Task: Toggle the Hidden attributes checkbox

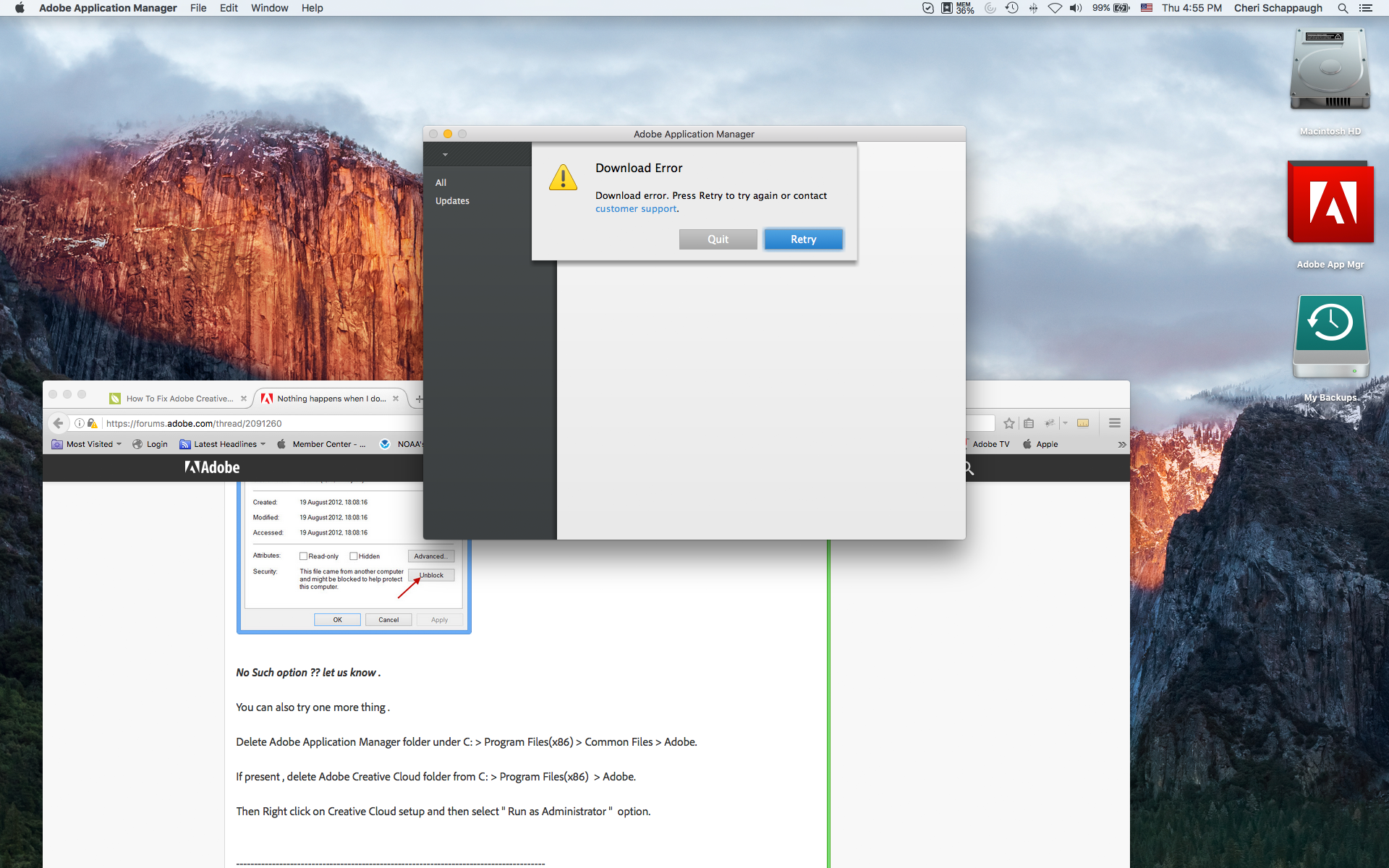Action: [354, 555]
